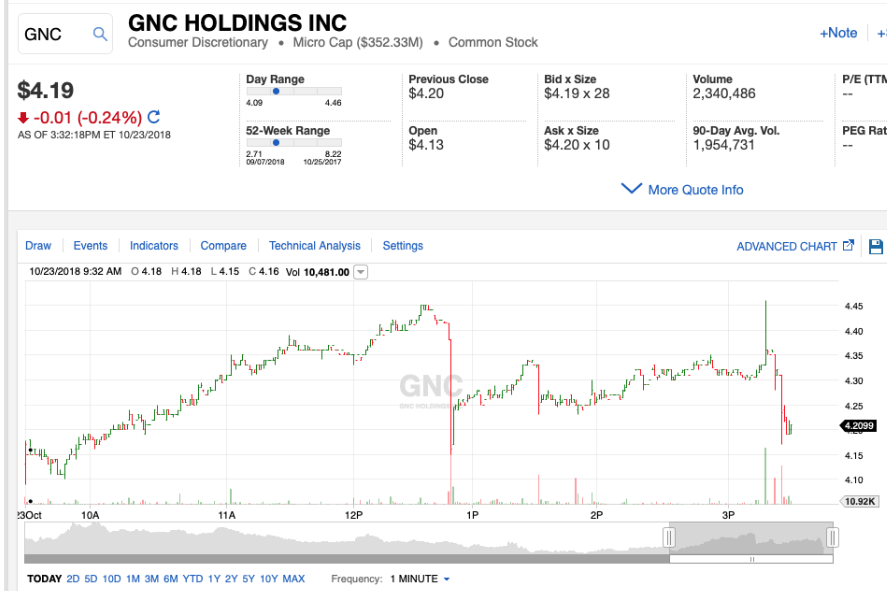Grab the left range selector handle

669,537
